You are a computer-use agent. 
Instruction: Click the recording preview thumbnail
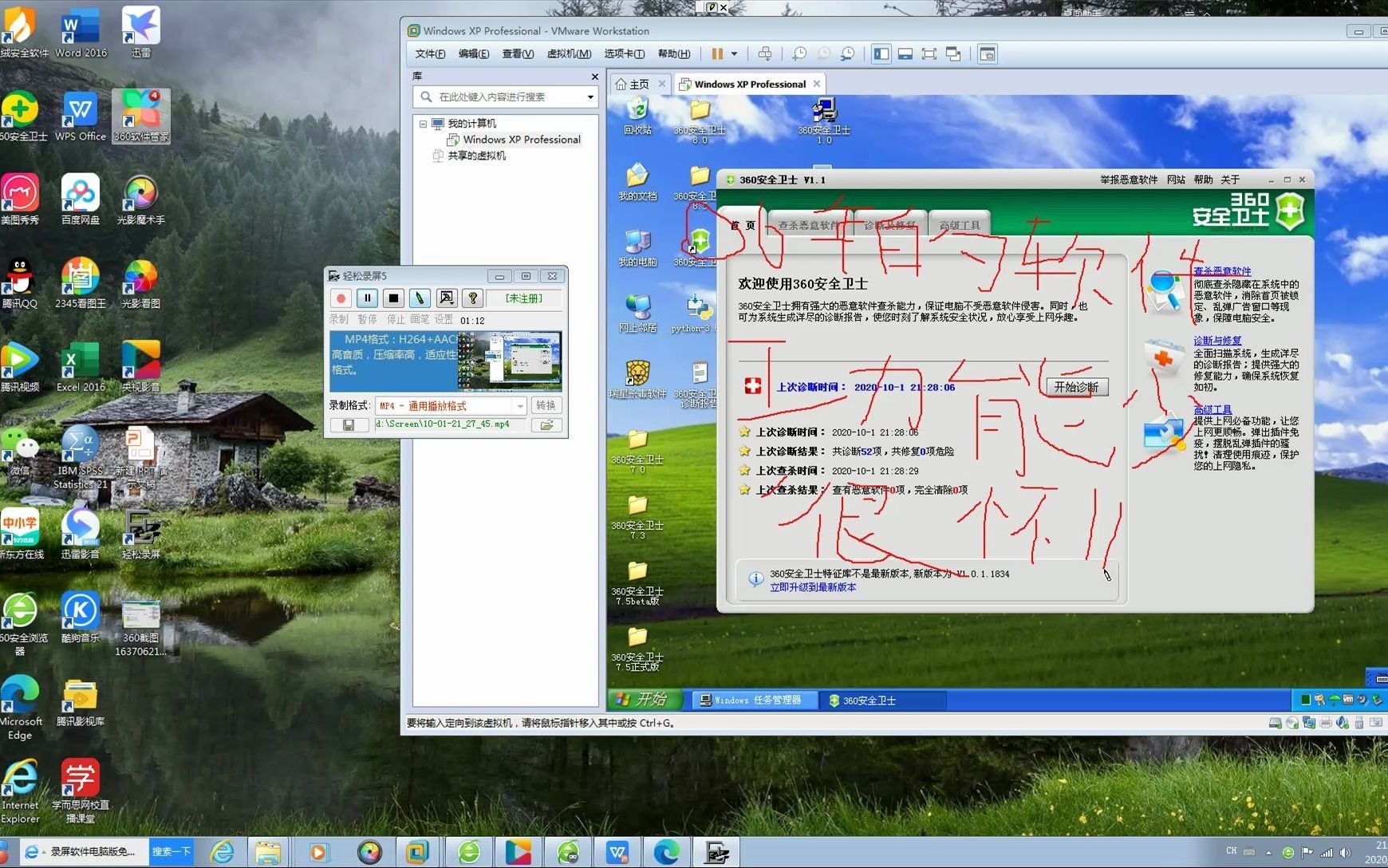pyautogui.click(x=510, y=361)
